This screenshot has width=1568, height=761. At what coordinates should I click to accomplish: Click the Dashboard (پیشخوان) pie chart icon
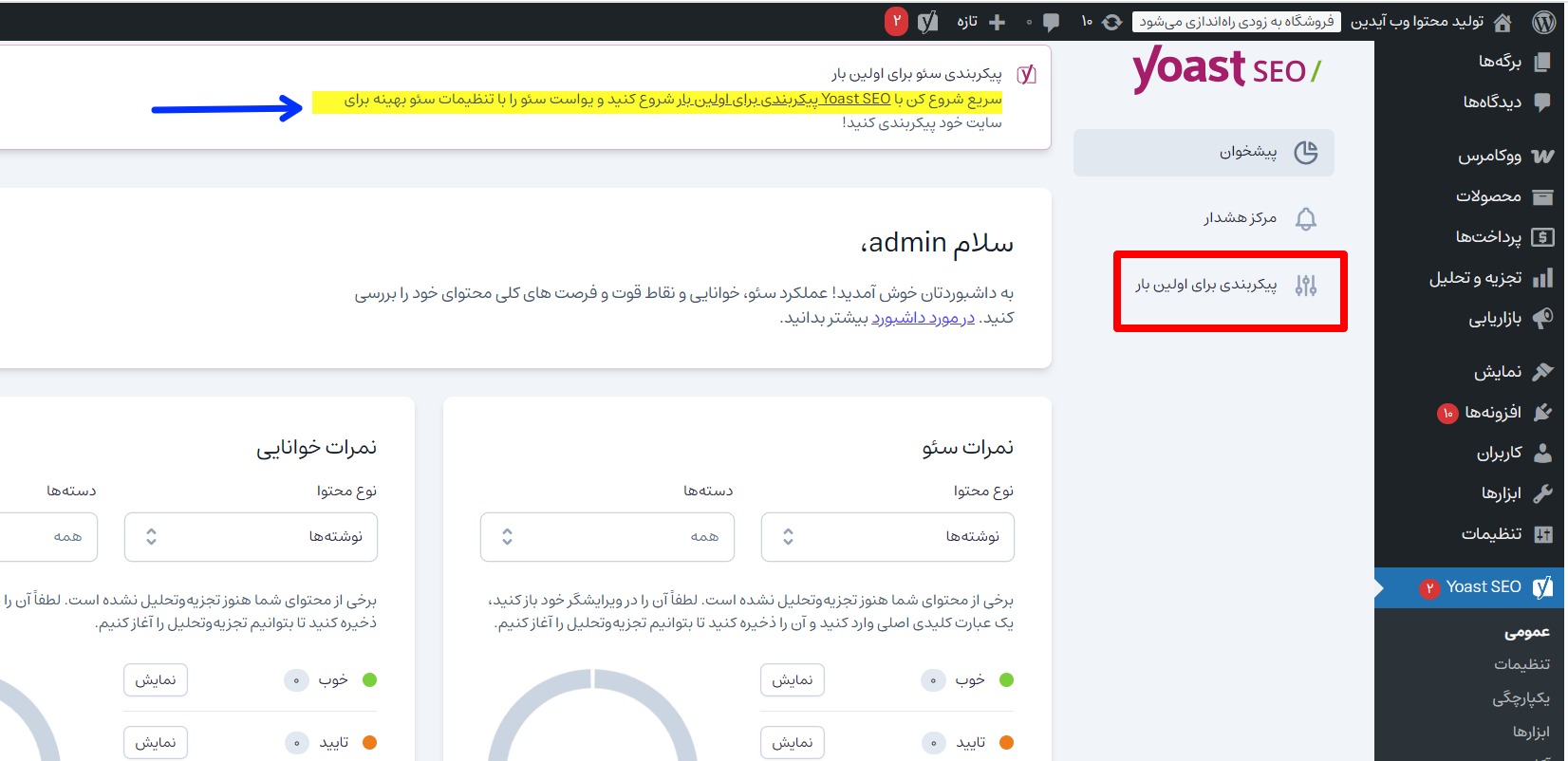pyautogui.click(x=1306, y=153)
